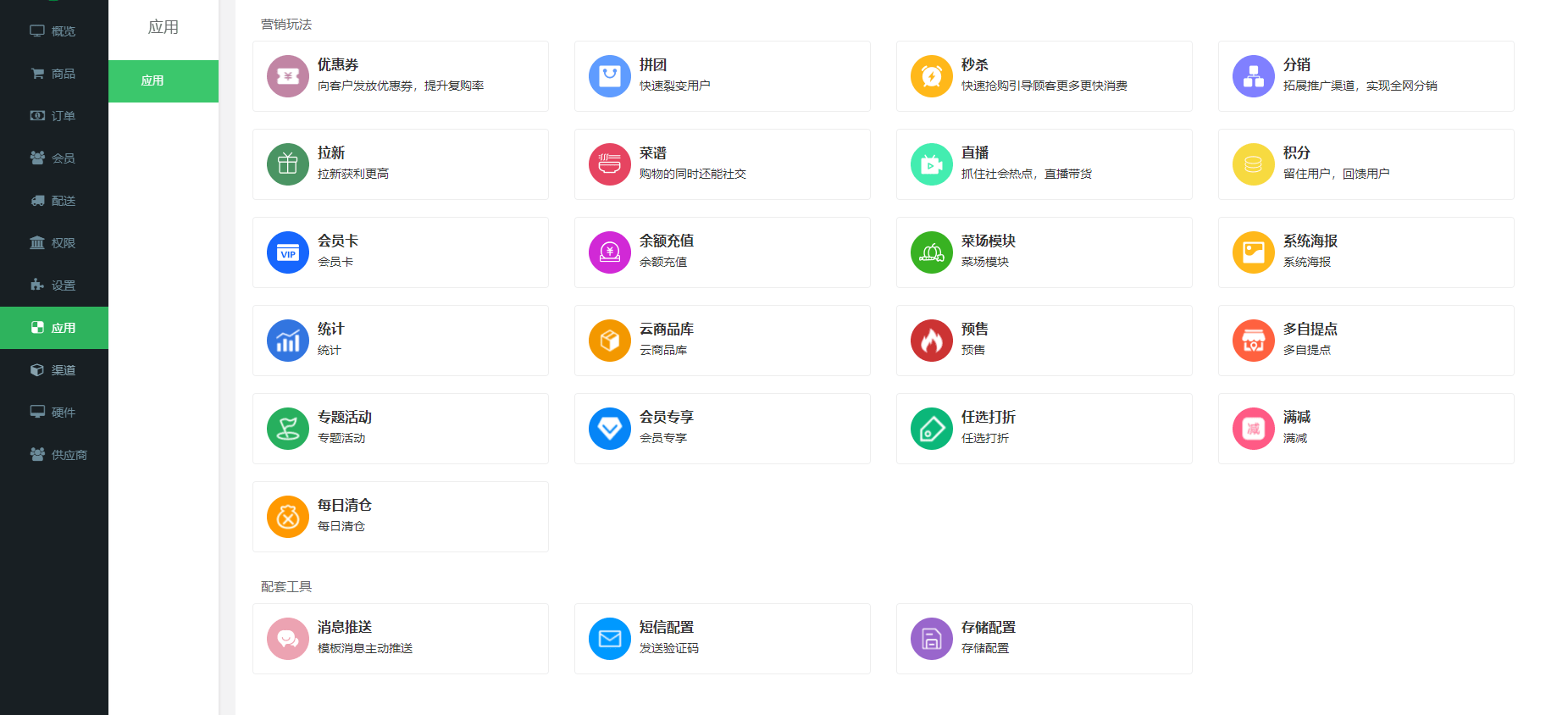Click the recipe (菜谱) bowl icon
This screenshot has height=715, width=1568.
click(x=610, y=164)
